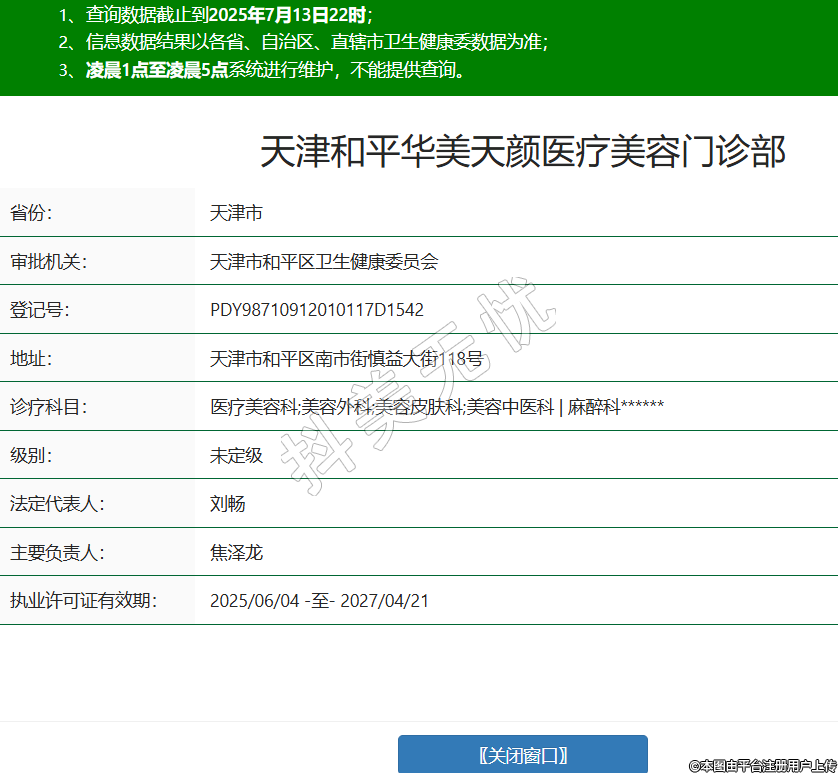Click the clinic title 天津和平华美天颜医疗美容门诊部
The height and width of the screenshot is (773, 838).
[x=522, y=152]
